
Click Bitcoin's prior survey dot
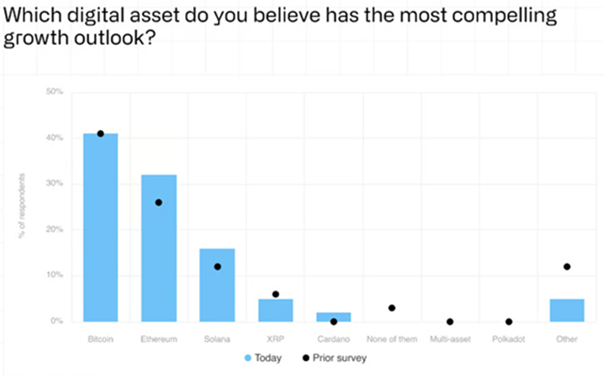coord(100,134)
